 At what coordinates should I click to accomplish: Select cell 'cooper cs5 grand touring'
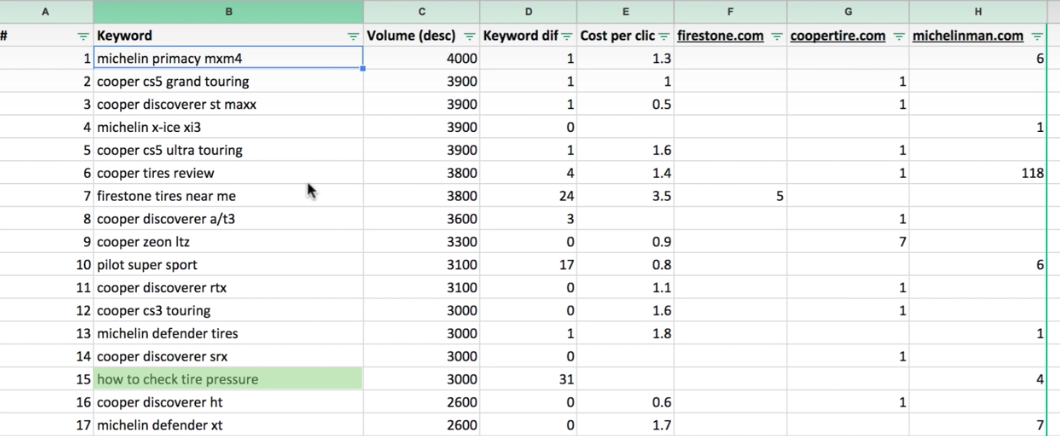(x=228, y=81)
